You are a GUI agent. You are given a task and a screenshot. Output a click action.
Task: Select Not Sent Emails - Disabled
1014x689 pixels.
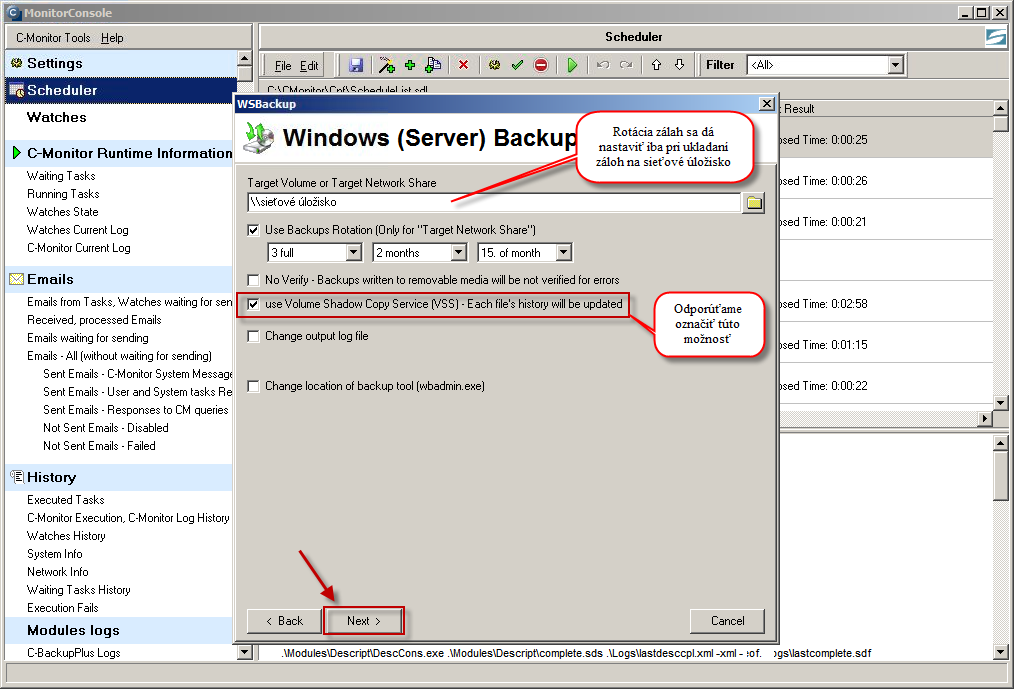tap(106, 428)
